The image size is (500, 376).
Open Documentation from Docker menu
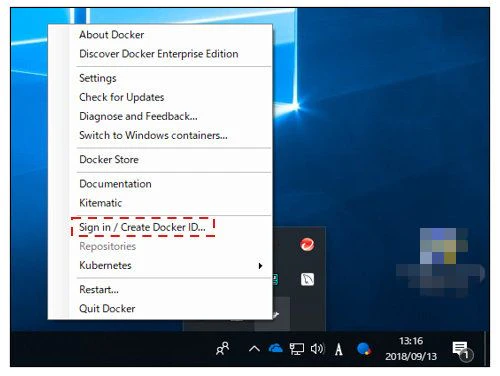tap(115, 184)
